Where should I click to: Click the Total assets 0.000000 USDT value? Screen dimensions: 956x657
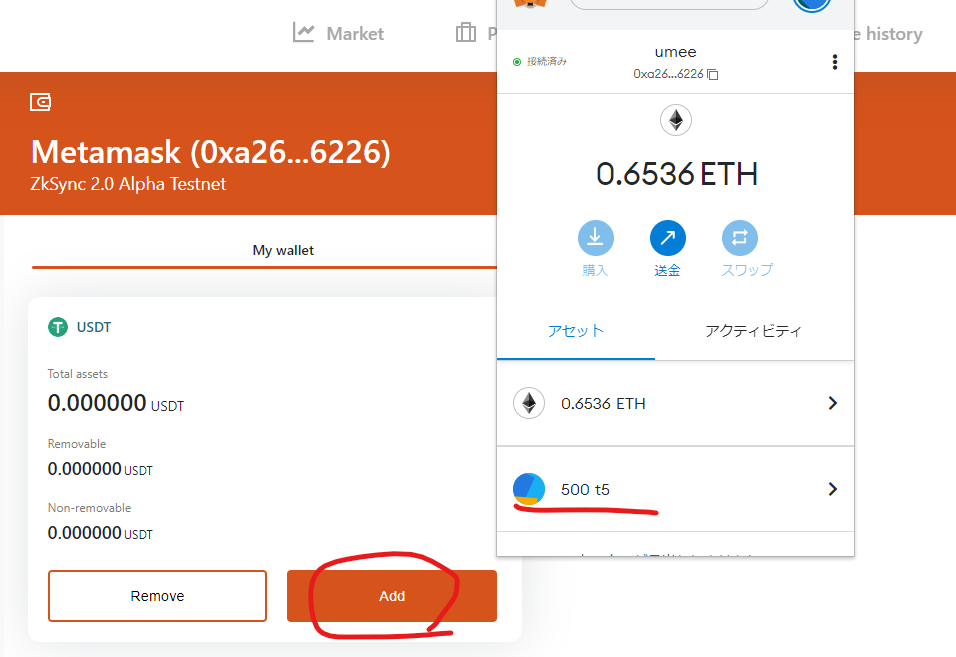pos(116,403)
